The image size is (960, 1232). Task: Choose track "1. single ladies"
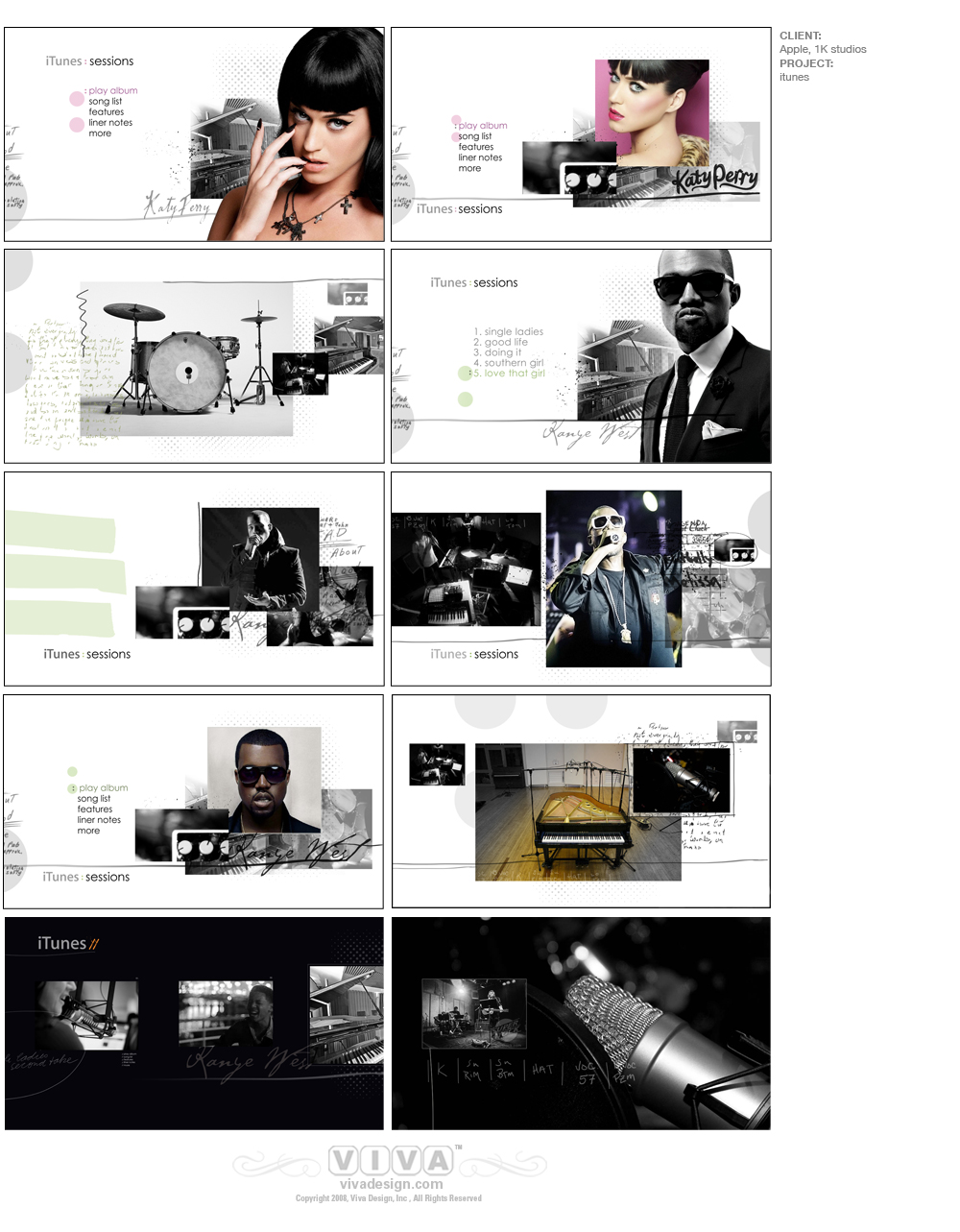click(x=509, y=331)
